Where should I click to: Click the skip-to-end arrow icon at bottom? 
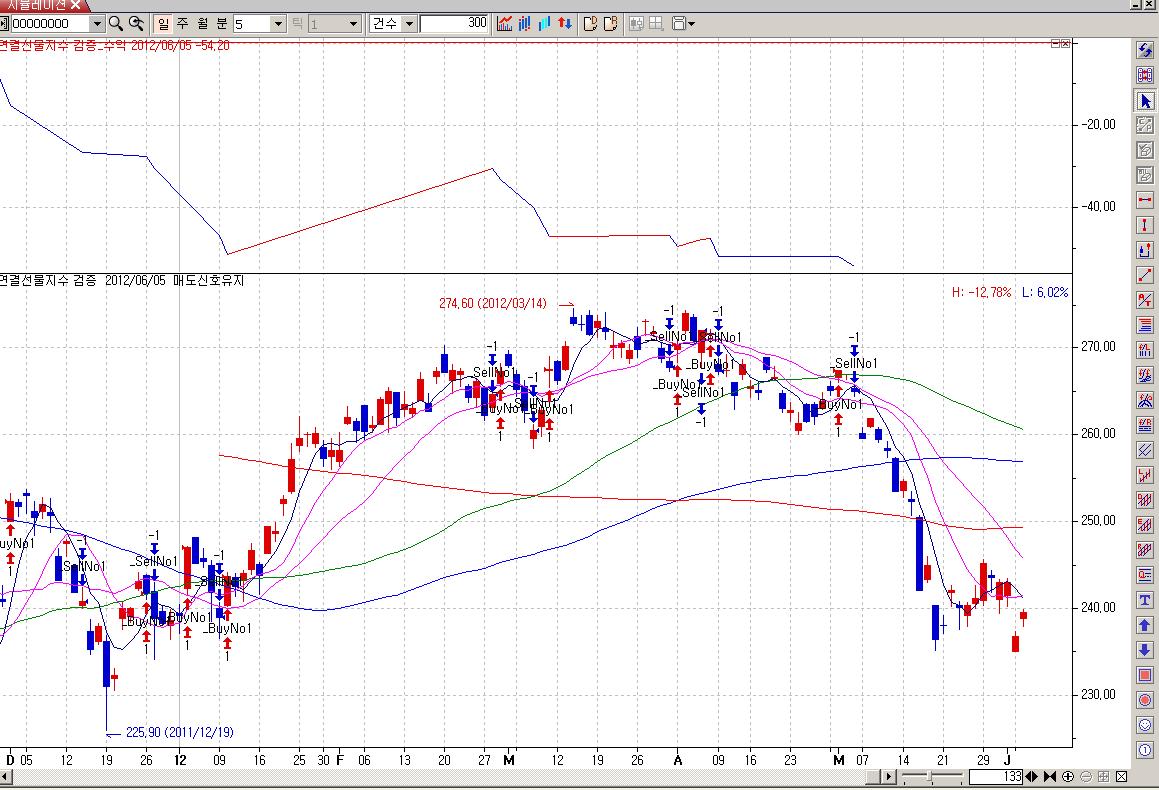pos(1050,777)
